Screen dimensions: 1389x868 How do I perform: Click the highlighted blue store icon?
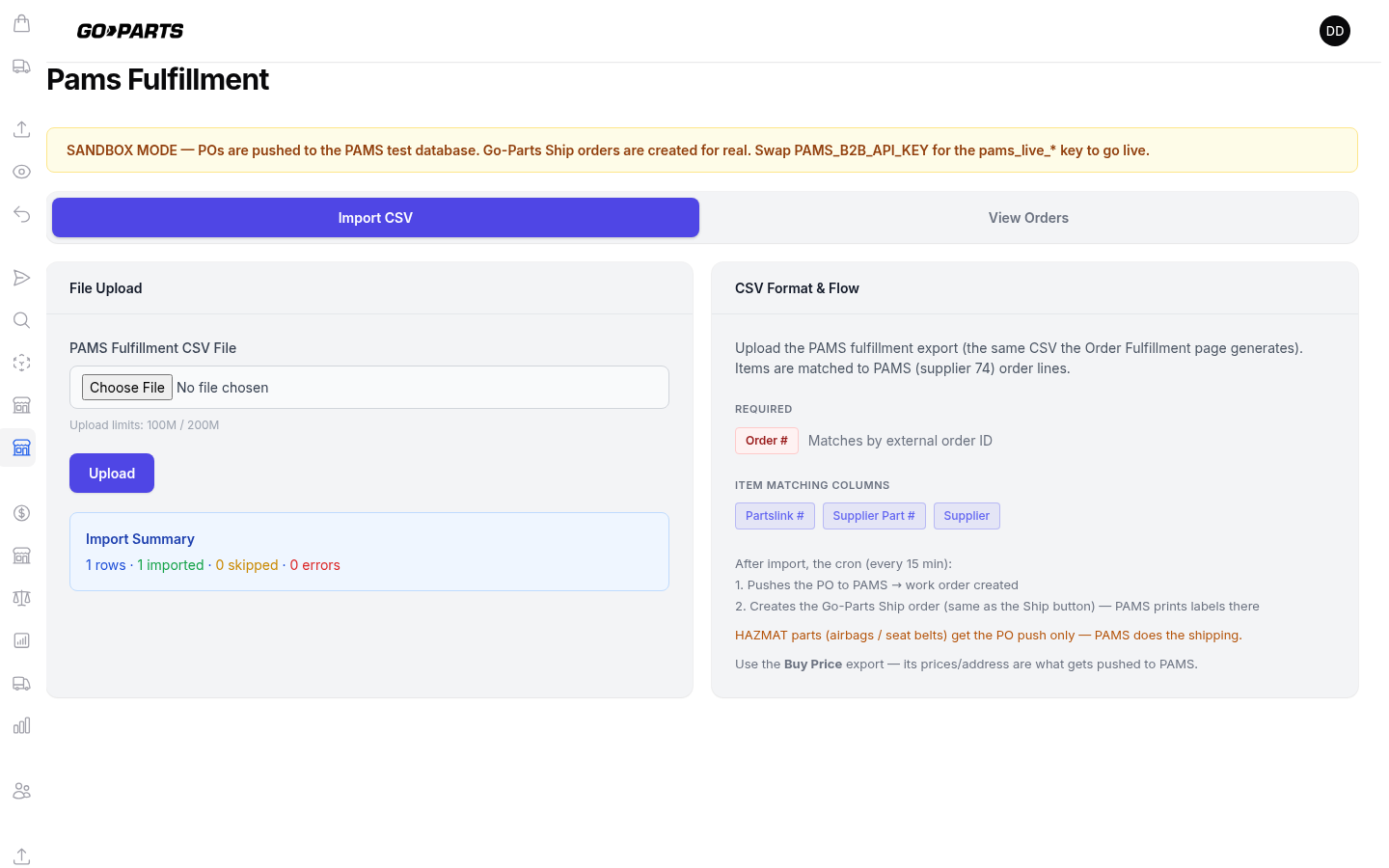click(21, 448)
